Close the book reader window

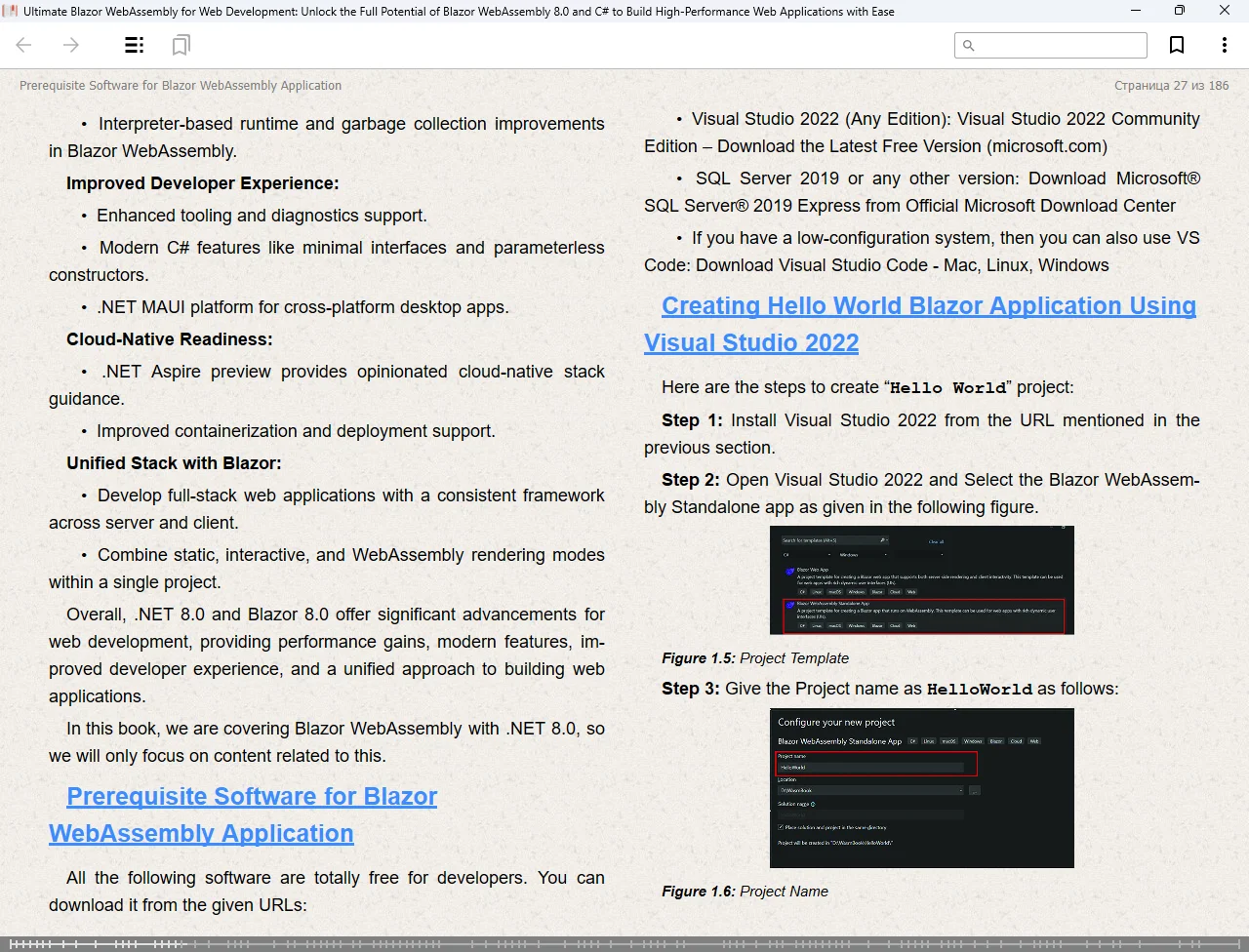coord(1225,11)
